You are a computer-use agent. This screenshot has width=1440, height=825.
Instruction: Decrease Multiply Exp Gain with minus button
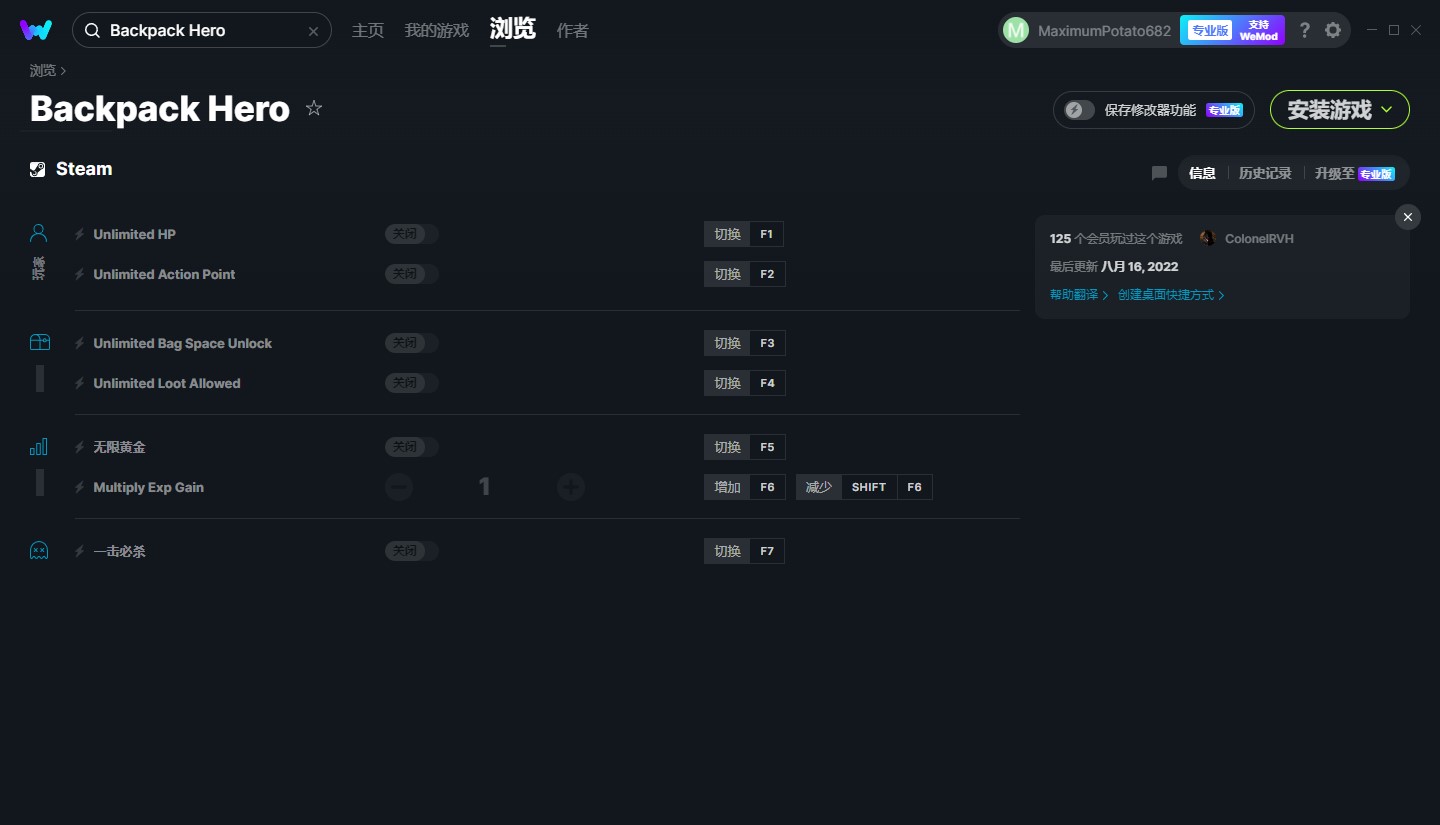pyautogui.click(x=399, y=487)
